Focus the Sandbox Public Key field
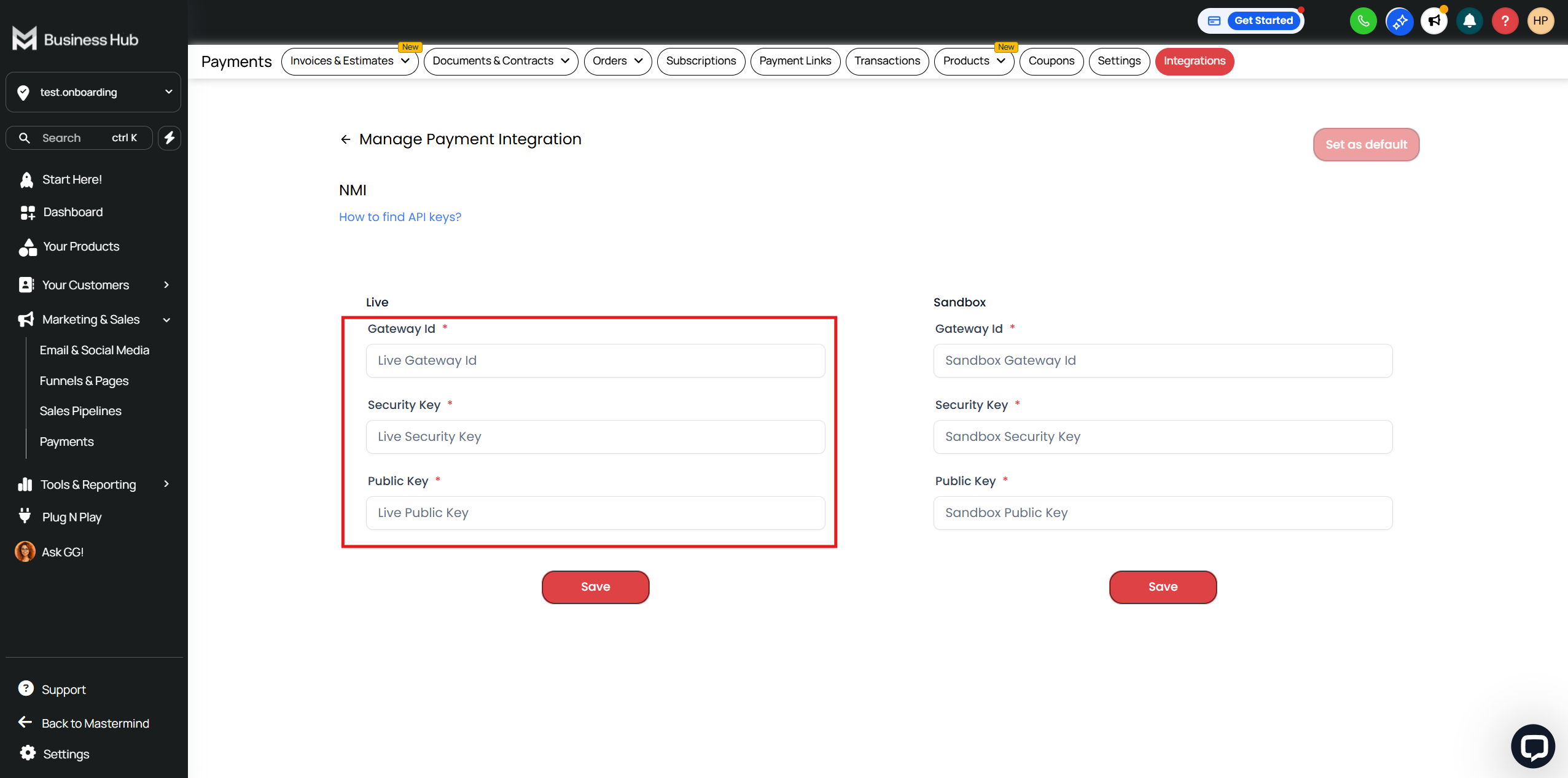Screen dimensions: 1568x778 1163,513
